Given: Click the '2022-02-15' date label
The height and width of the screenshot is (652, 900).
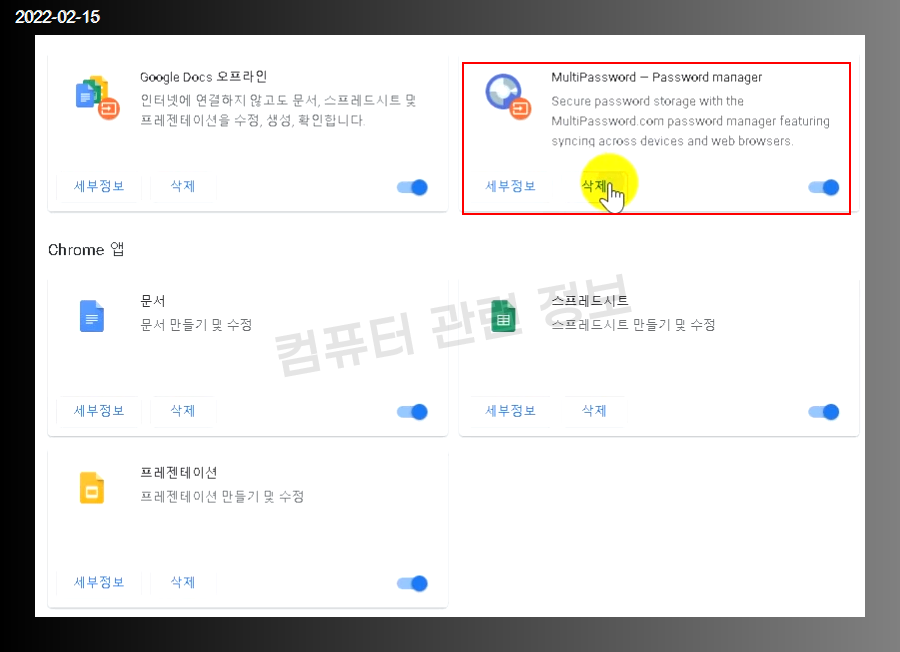Looking at the screenshot, I should point(57,17).
